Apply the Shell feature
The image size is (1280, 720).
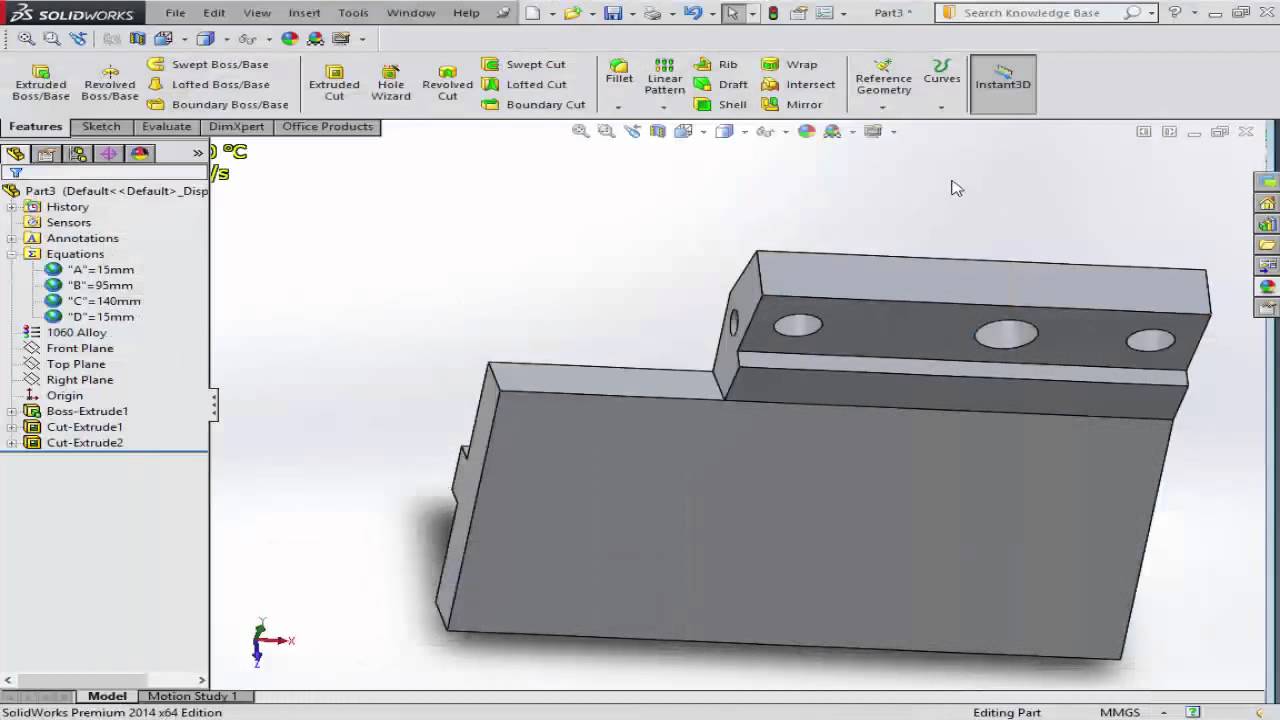tap(721, 104)
